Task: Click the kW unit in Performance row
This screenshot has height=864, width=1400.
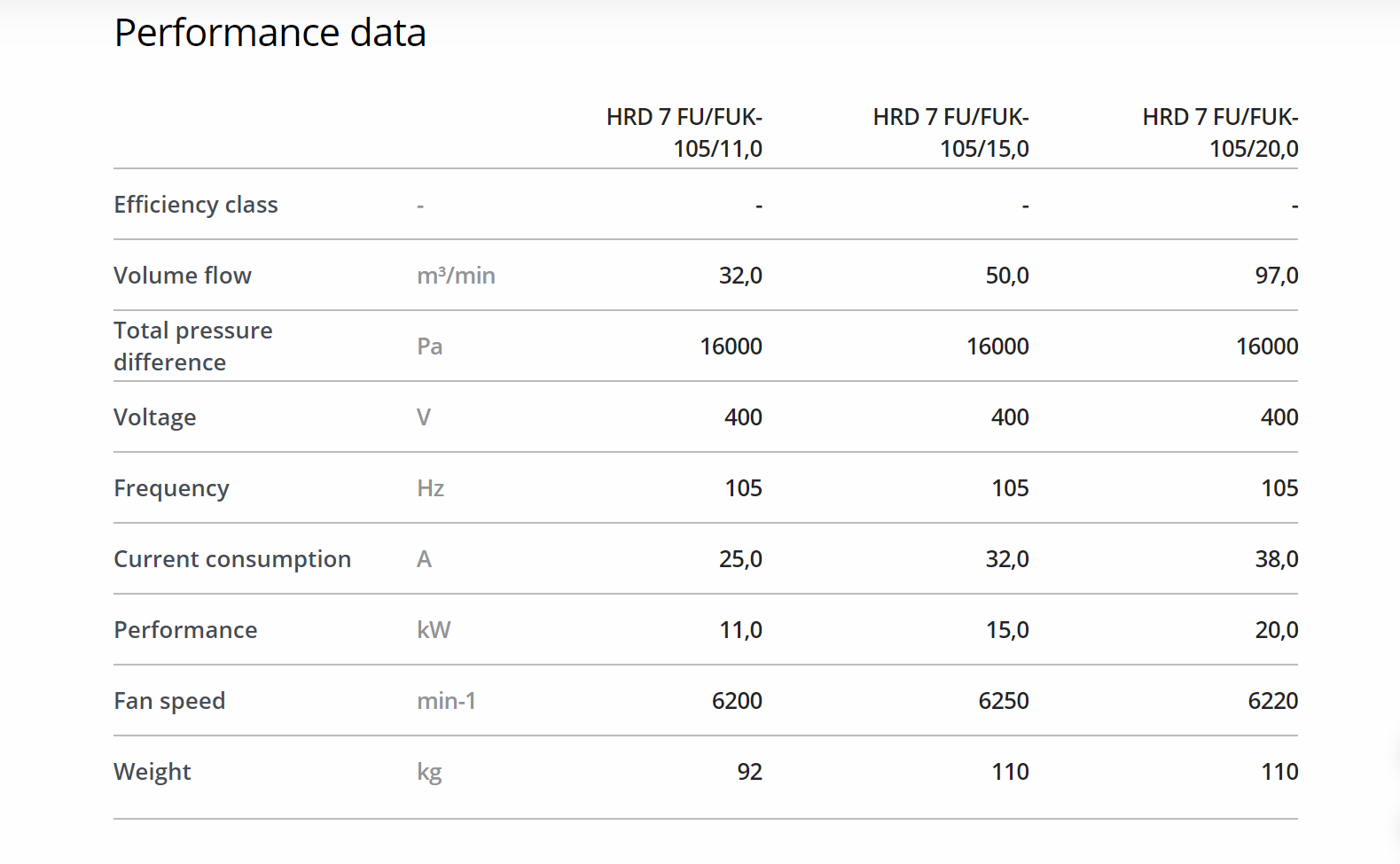Action: 434,630
